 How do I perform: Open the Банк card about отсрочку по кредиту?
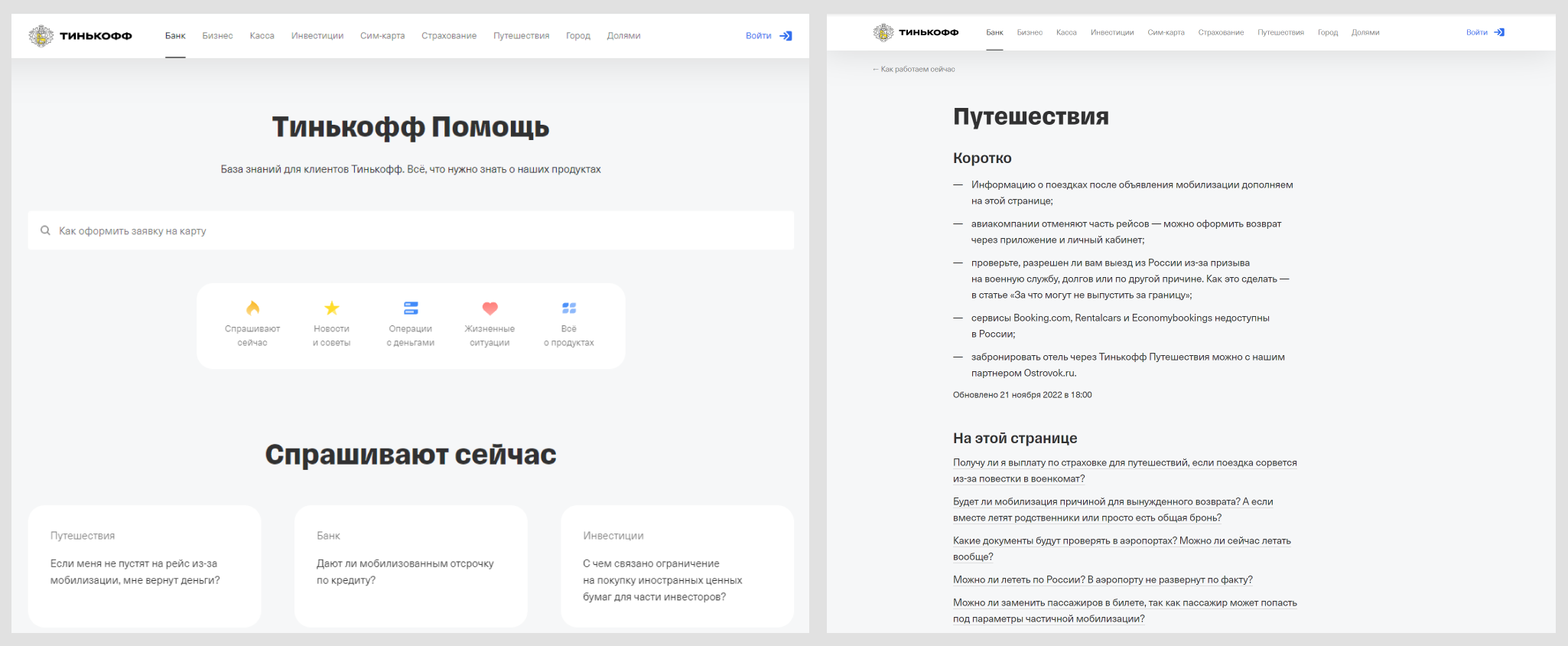point(411,566)
